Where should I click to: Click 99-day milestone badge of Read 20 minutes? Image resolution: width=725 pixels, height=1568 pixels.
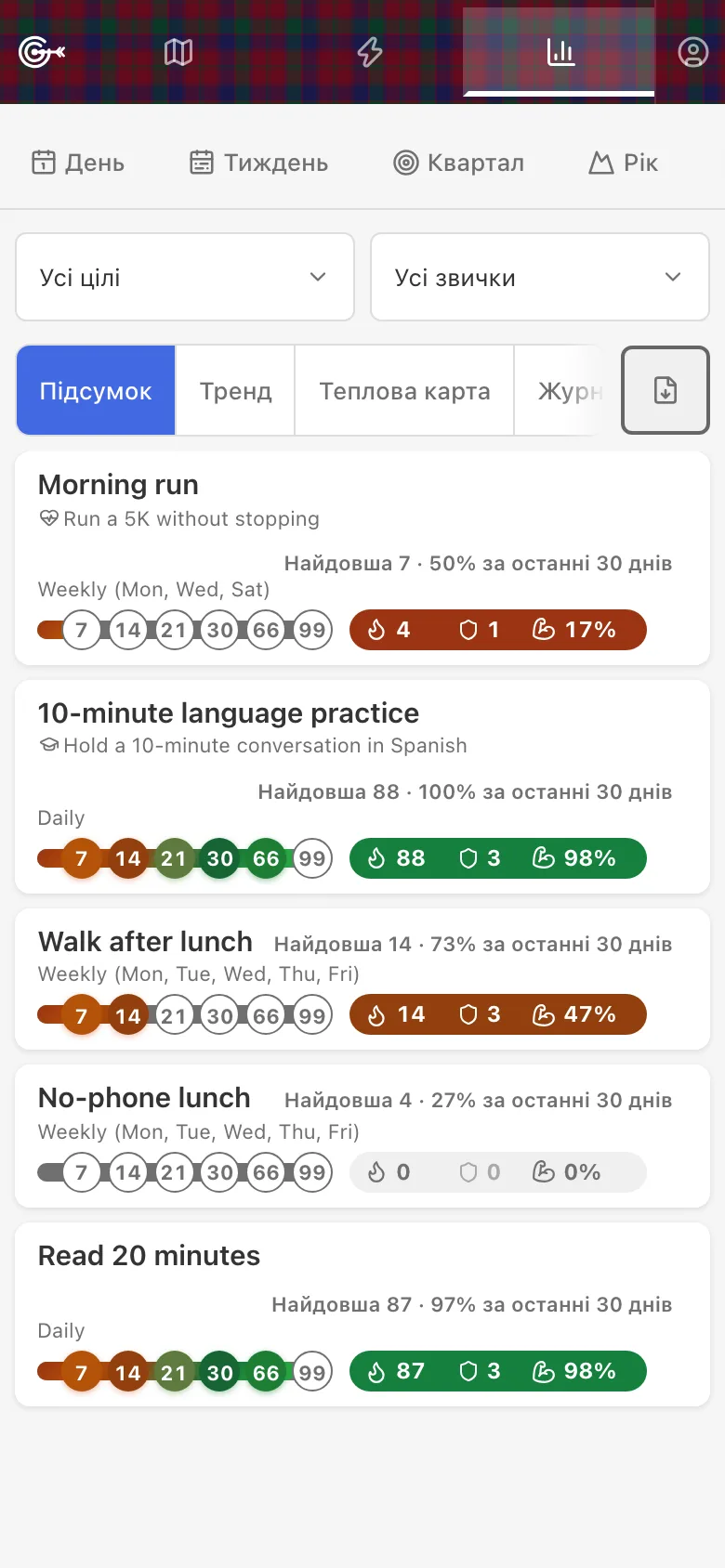[312, 1371]
